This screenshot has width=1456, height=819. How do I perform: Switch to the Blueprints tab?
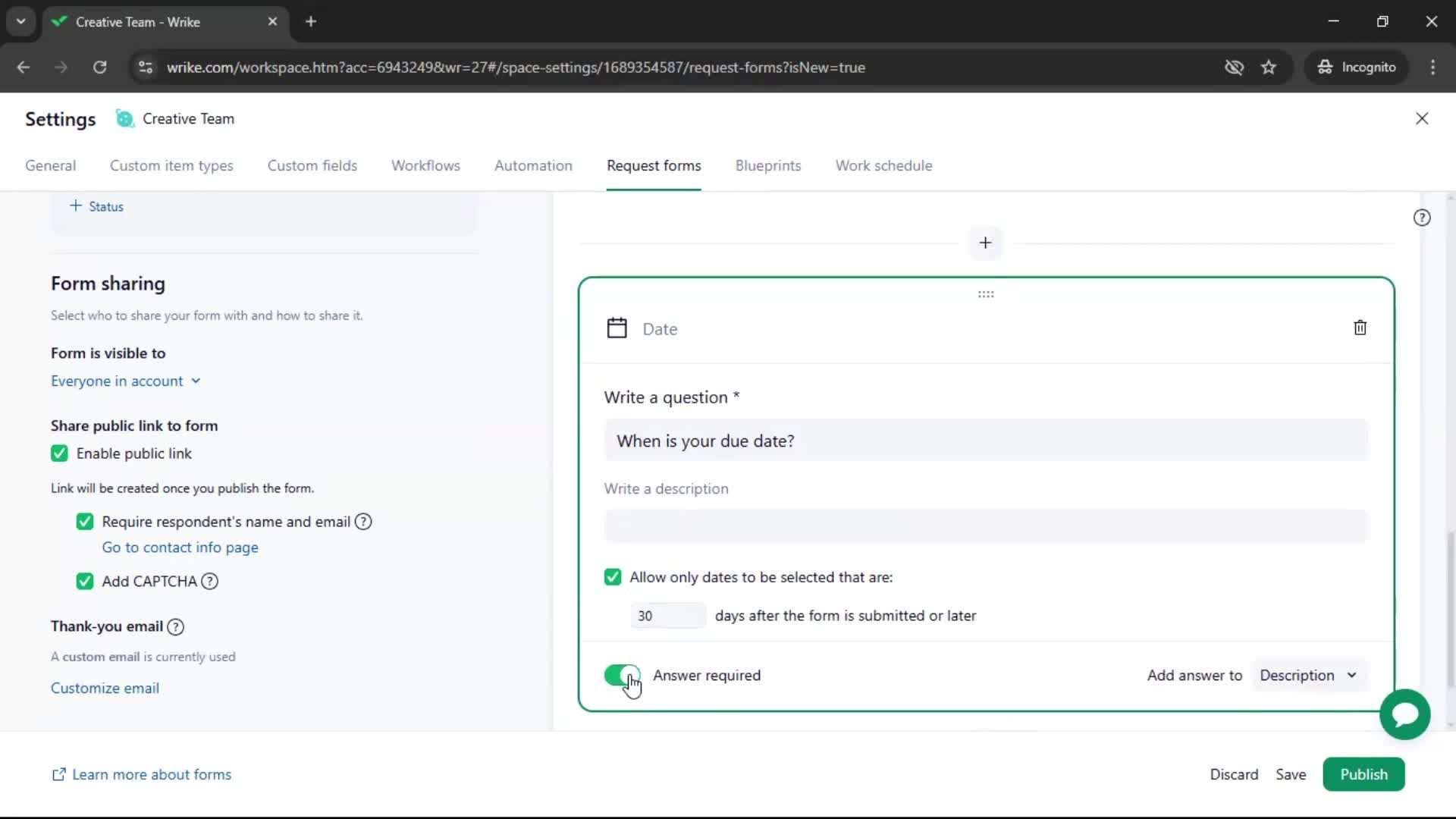[768, 165]
